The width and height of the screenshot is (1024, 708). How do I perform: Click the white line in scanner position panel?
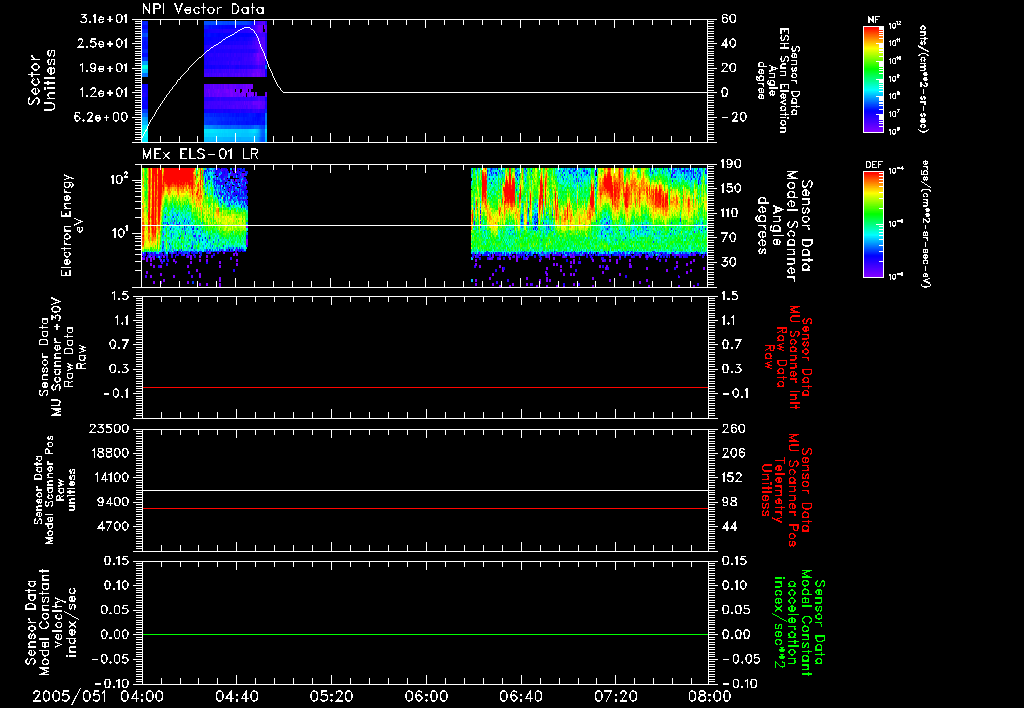pyautogui.click(x=424, y=490)
